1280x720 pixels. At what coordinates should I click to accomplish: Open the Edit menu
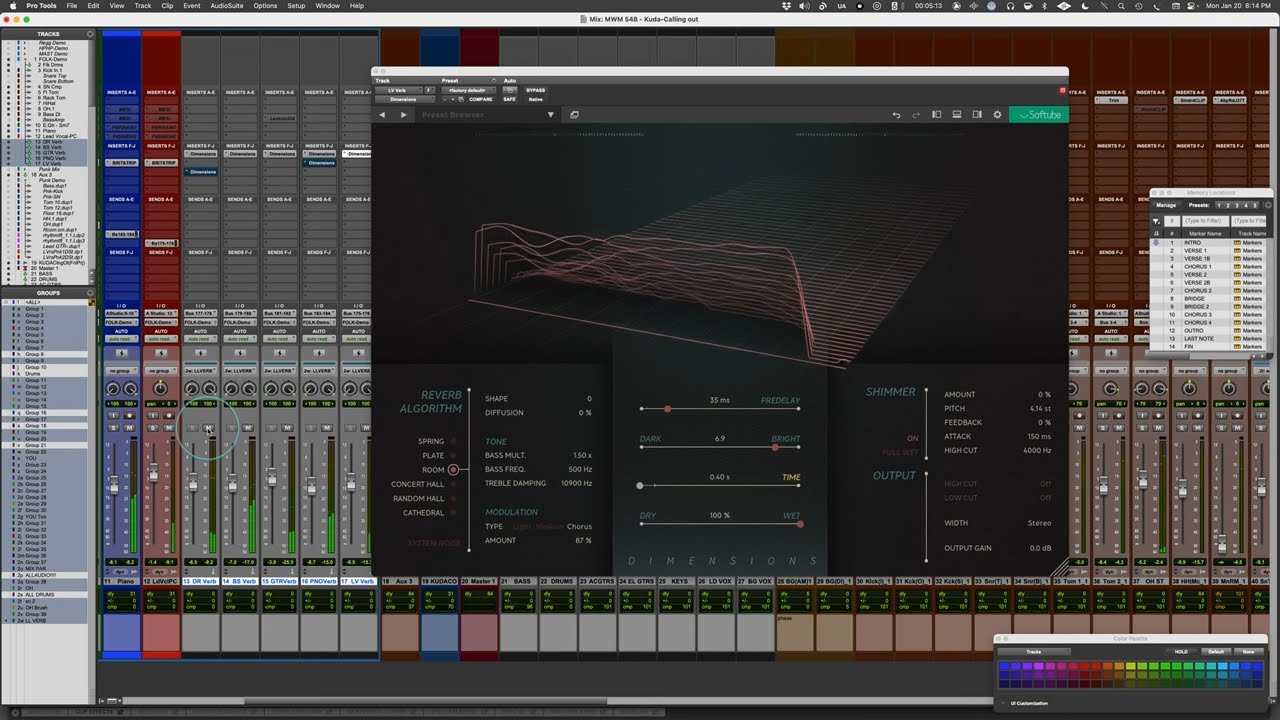click(93, 6)
